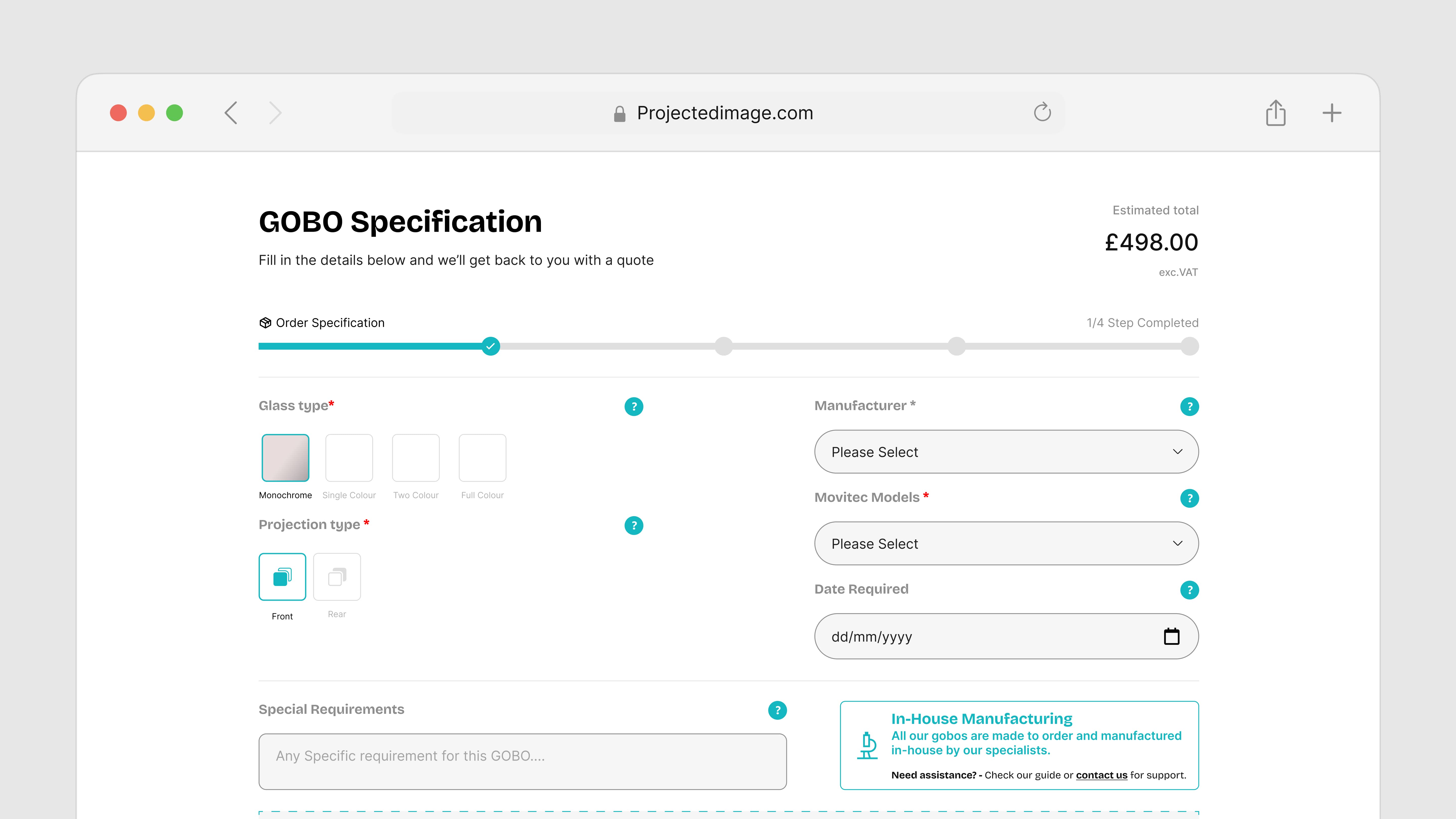Click the In-House Manufacturing heading
The width and height of the screenshot is (1456, 819).
coord(982,719)
